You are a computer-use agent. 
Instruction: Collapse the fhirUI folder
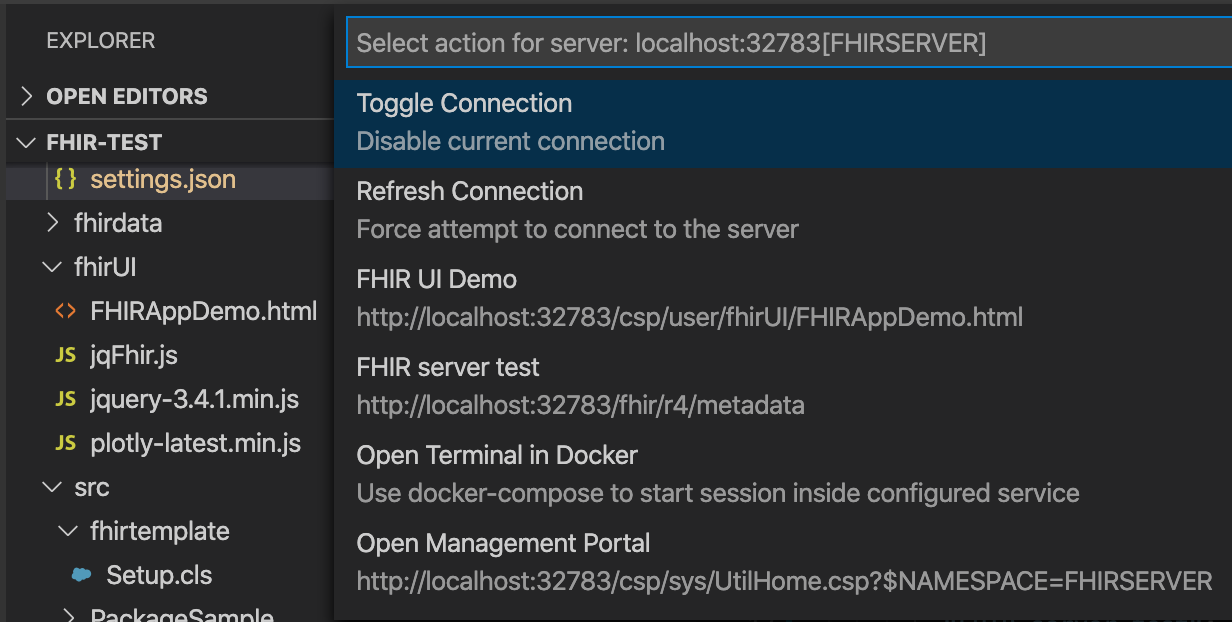click(51, 267)
